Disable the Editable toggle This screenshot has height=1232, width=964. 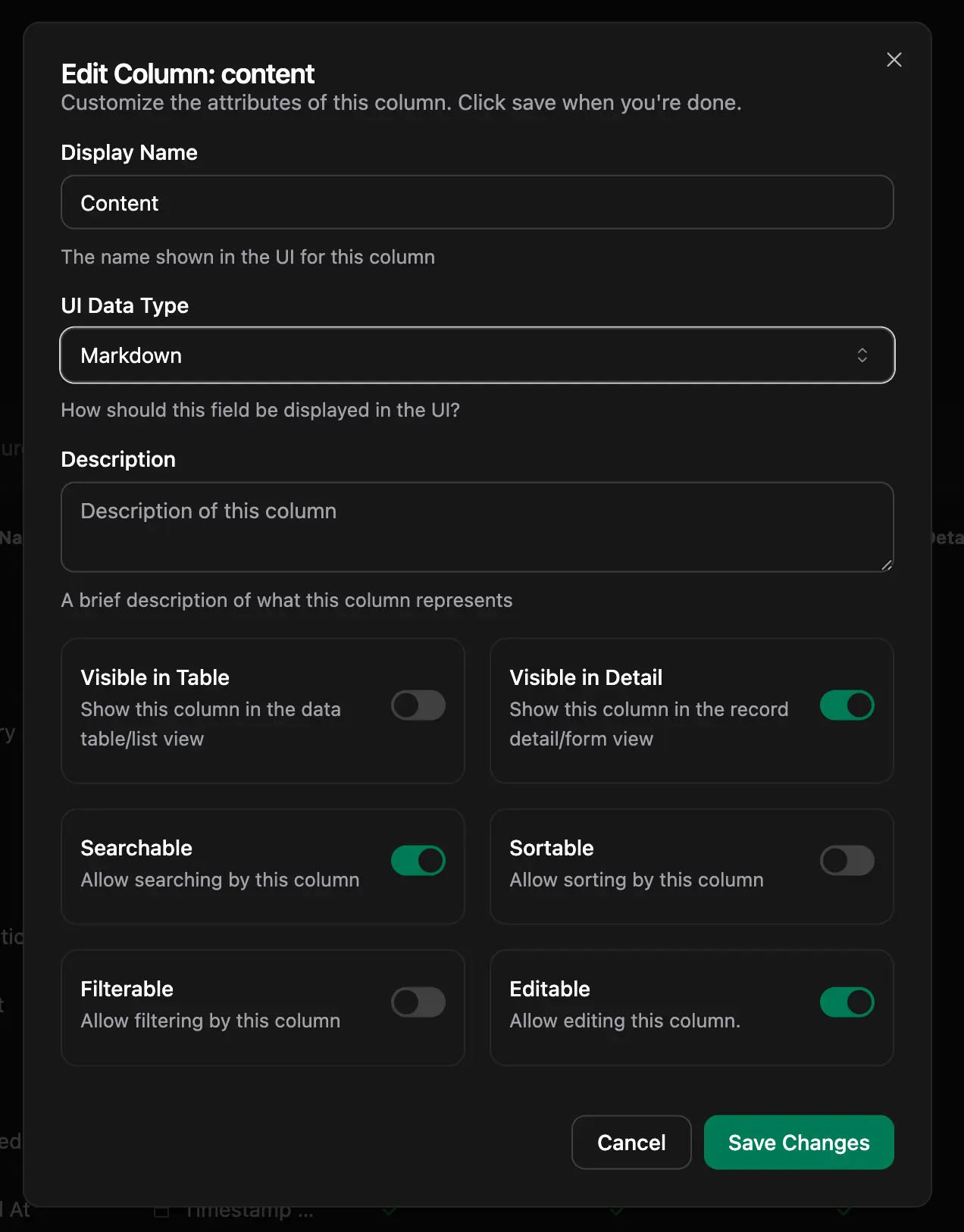(847, 1002)
